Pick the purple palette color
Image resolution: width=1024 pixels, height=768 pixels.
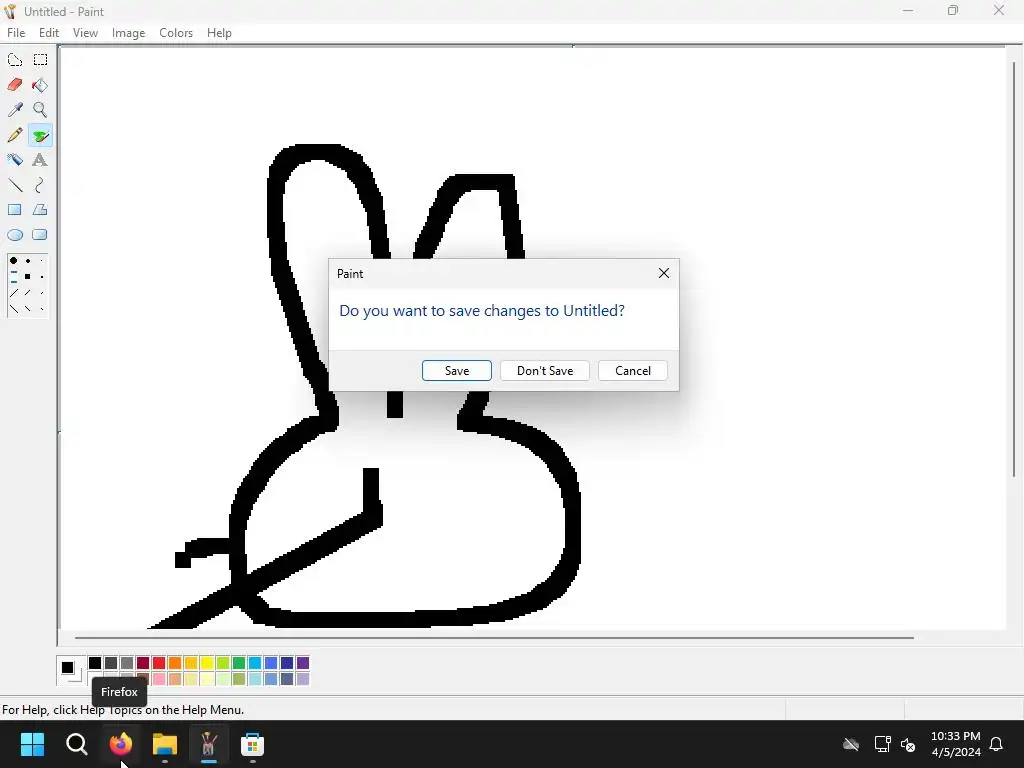pyautogui.click(x=302, y=663)
